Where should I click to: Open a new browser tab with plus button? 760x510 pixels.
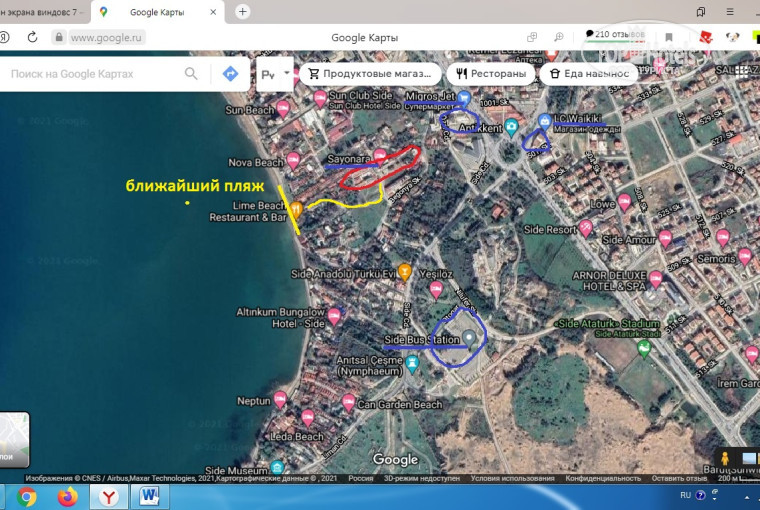(242, 12)
